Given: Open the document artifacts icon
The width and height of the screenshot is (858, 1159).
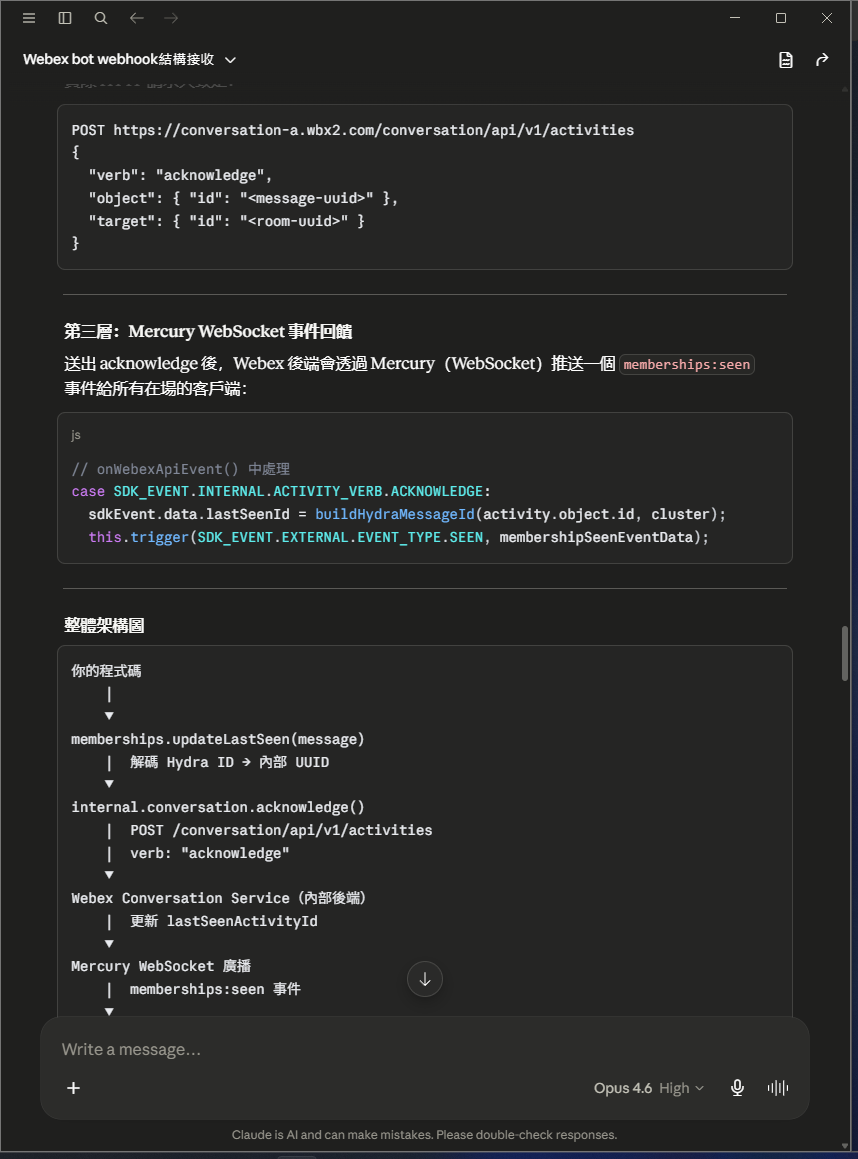Looking at the screenshot, I should [786, 60].
